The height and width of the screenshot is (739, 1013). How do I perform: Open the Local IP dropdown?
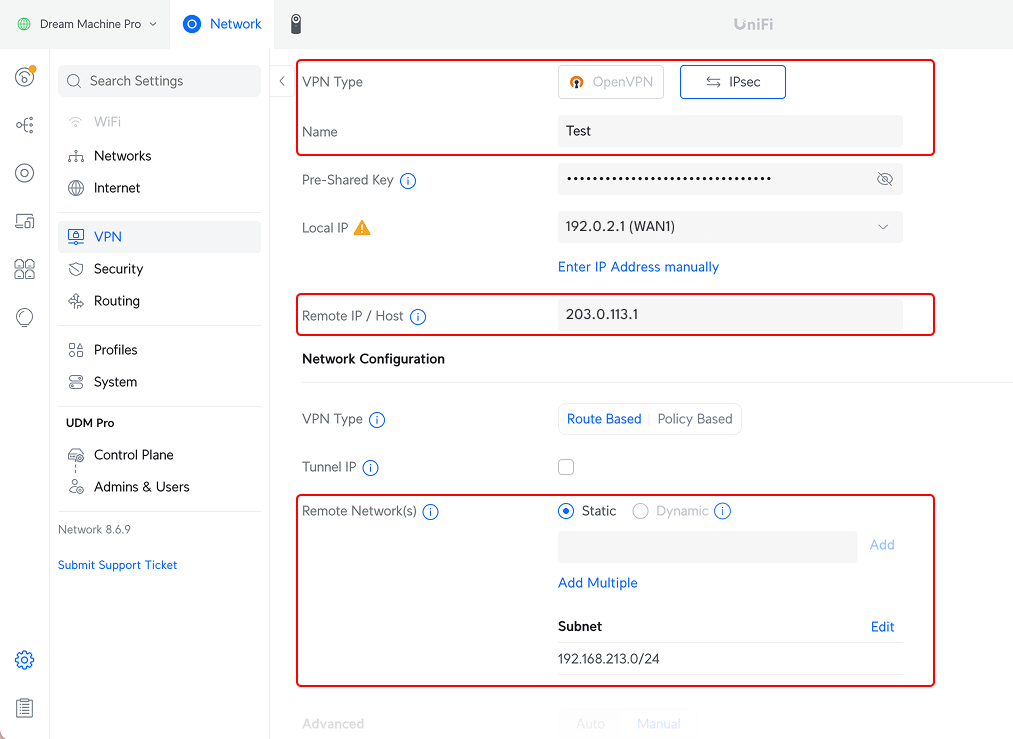(x=731, y=227)
